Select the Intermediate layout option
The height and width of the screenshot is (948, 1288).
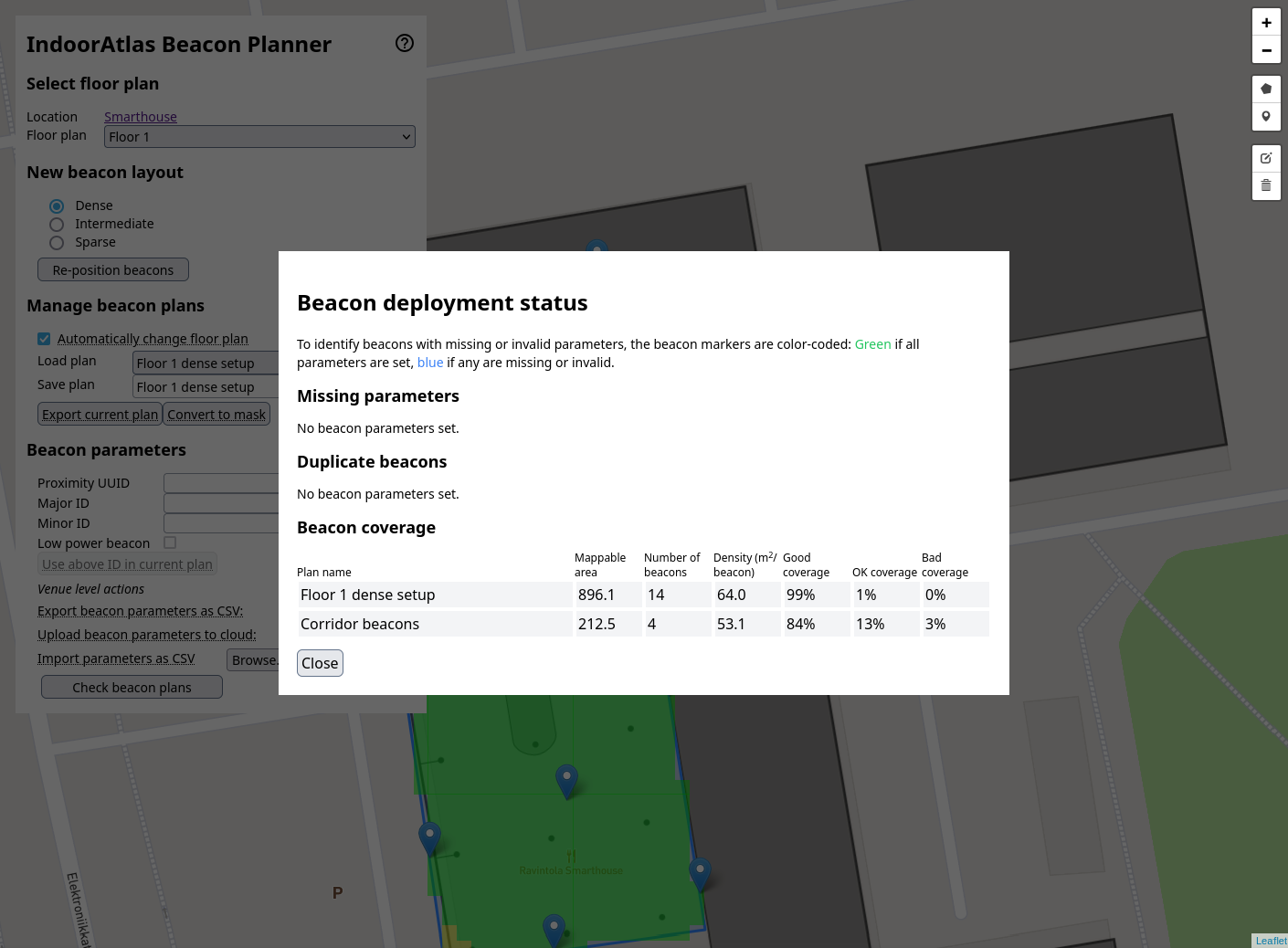pos(57,225)
